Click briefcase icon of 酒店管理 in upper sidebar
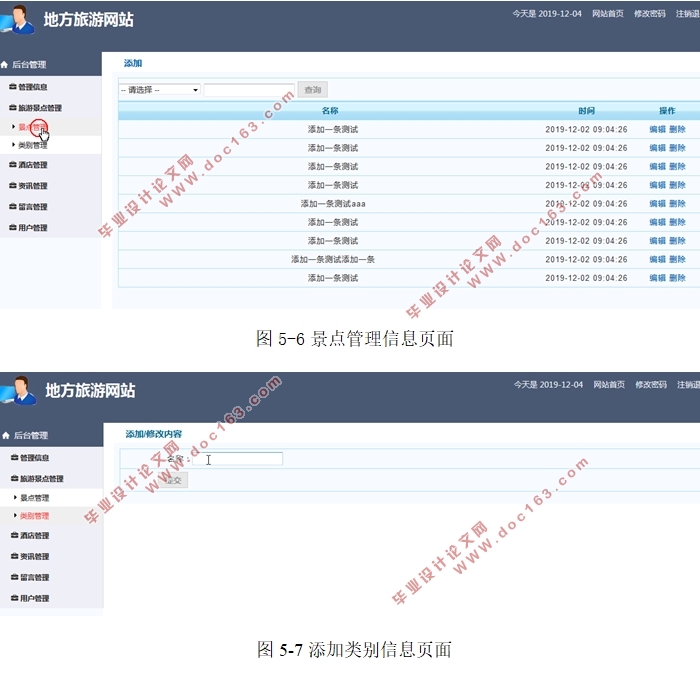 coord(12,164)
